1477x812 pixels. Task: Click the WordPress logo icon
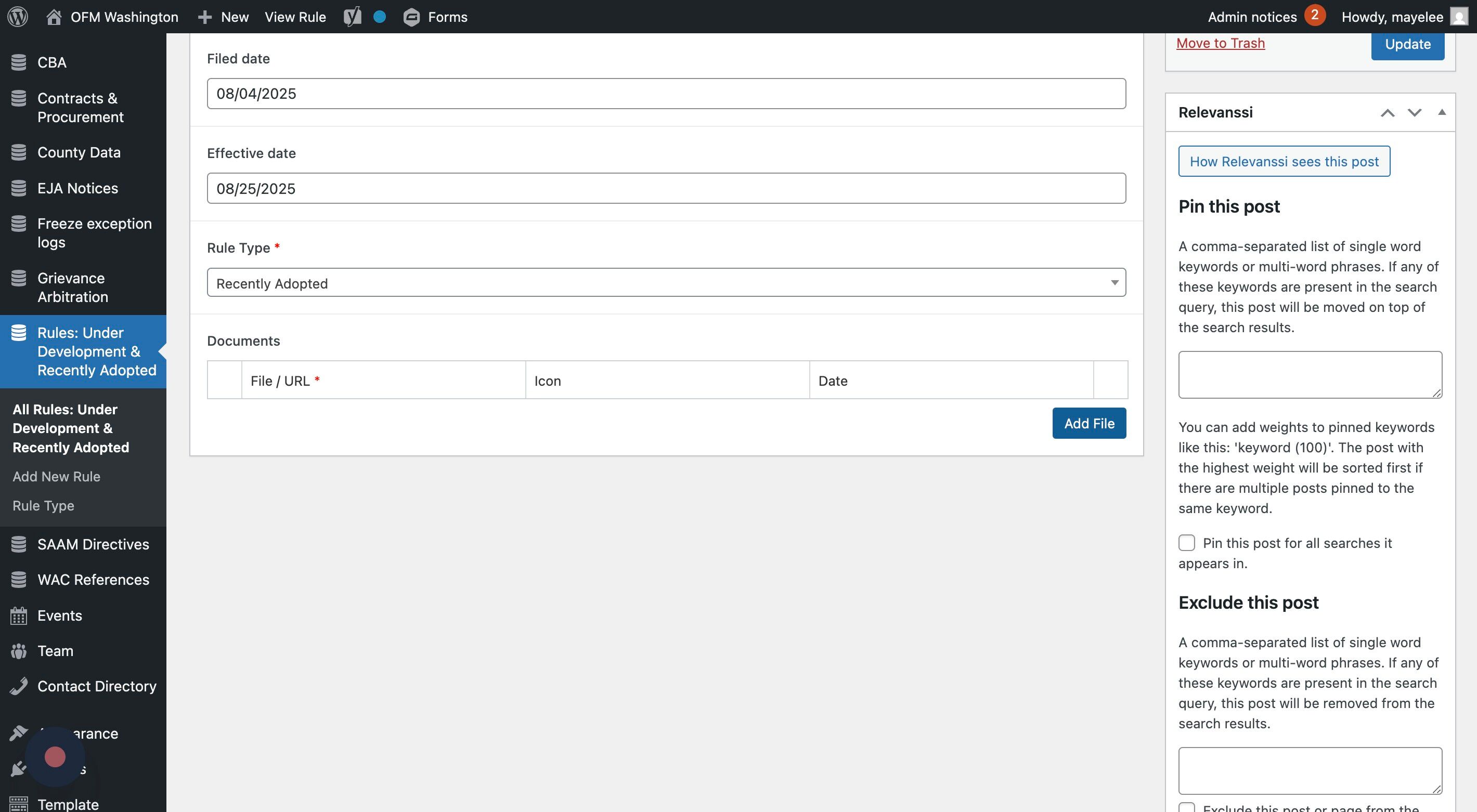pos(18,17)
